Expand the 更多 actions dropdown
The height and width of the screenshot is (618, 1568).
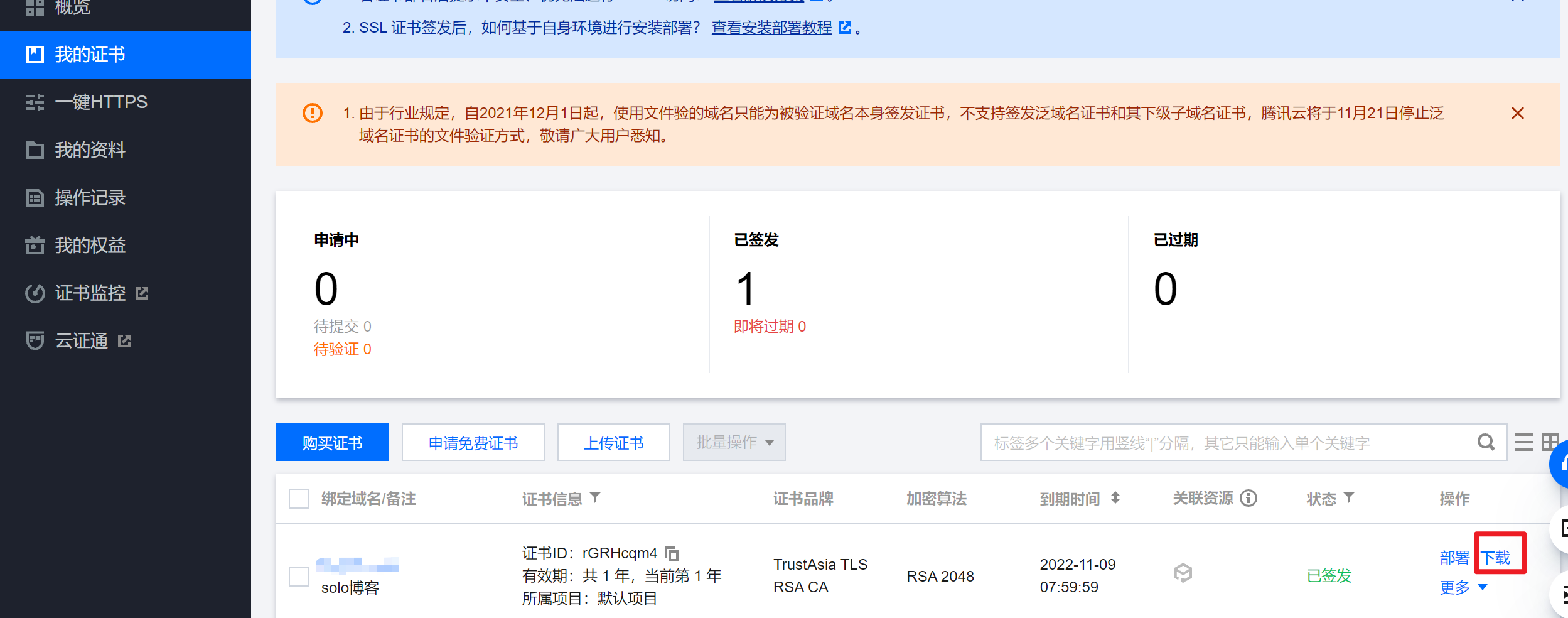(1463, 588)
